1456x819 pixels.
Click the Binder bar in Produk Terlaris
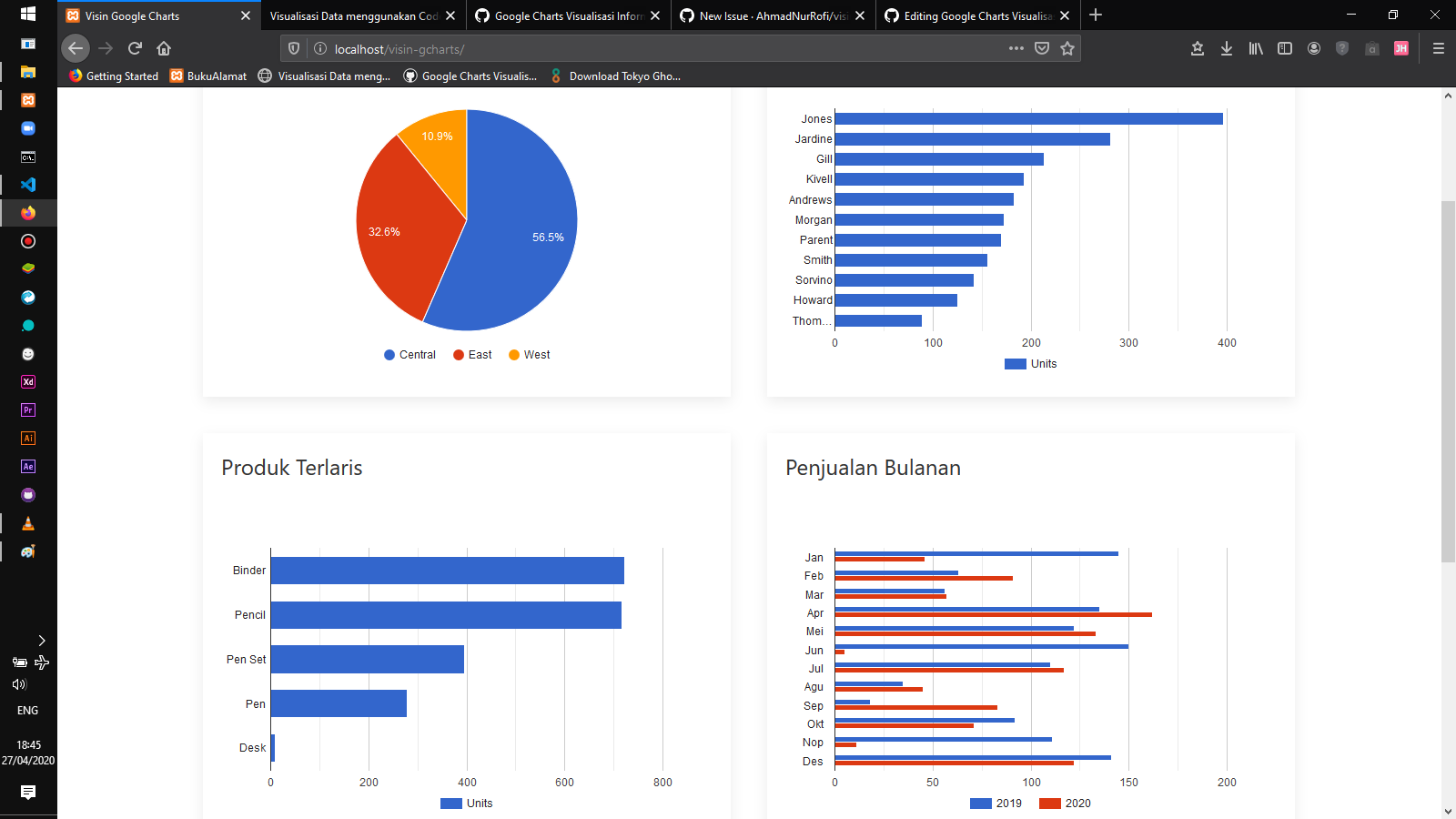pos(447,571)
